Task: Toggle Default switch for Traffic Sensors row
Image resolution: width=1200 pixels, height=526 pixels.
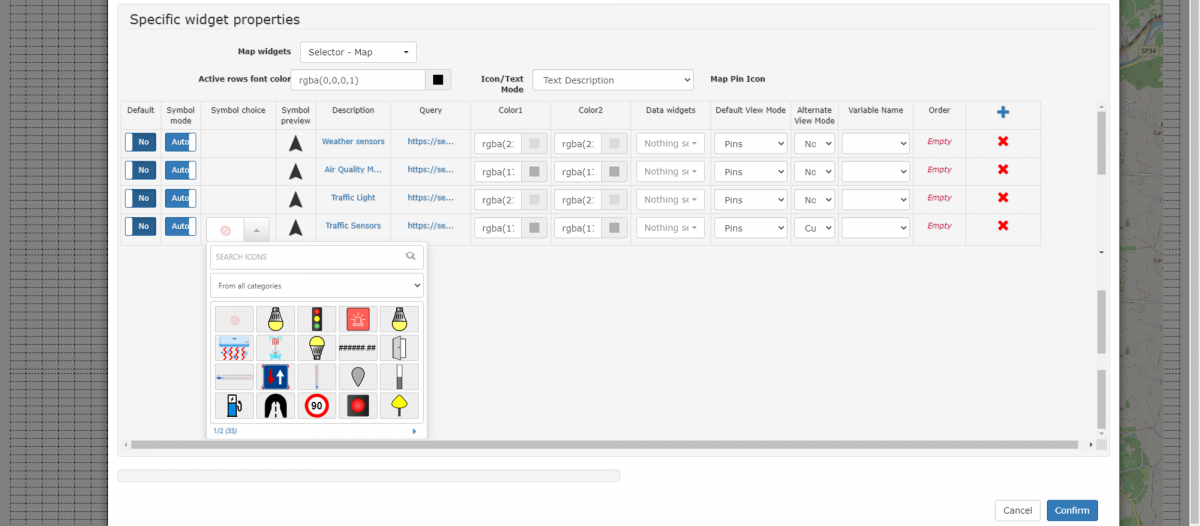Action: click(x=140, y=226)
